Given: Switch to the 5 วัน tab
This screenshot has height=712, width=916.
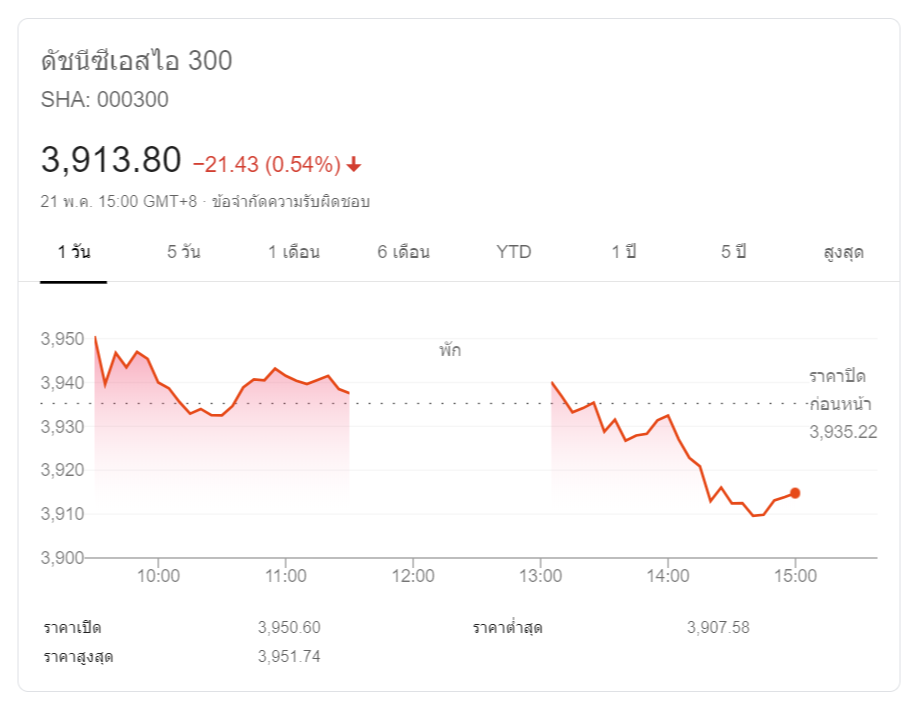Looking at the screenshot, I should tap(184, 252).
